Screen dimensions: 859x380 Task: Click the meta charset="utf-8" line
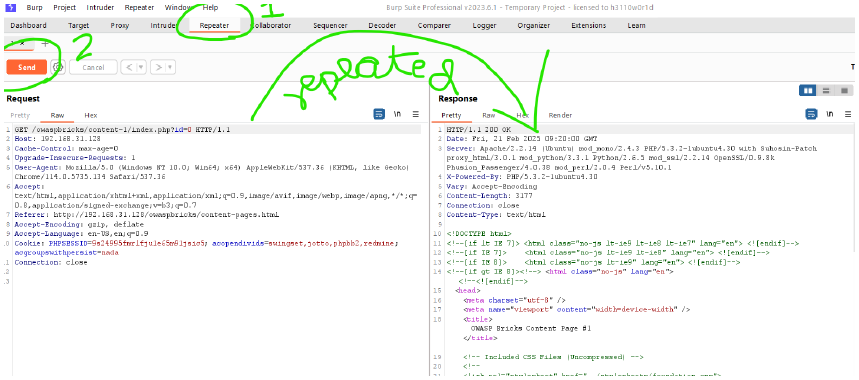tap(514, 300)
